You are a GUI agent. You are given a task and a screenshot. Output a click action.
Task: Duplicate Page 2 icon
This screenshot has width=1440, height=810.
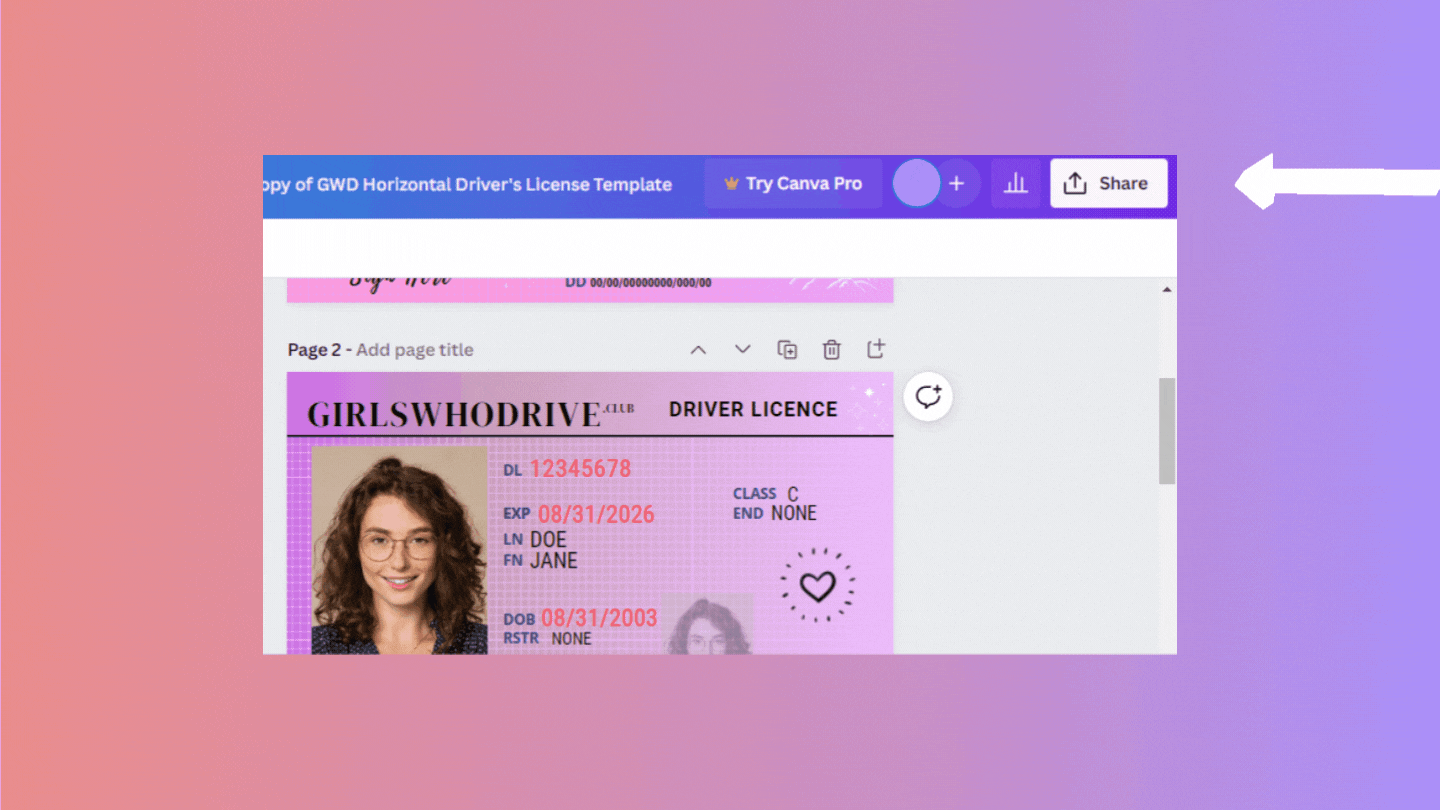[787, 349]
